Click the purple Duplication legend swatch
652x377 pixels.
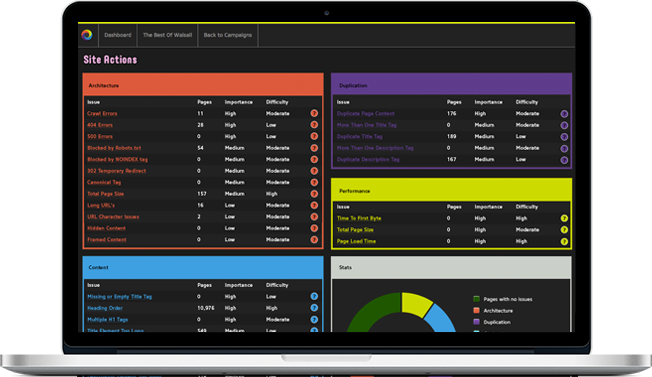[x=477, y=322]
